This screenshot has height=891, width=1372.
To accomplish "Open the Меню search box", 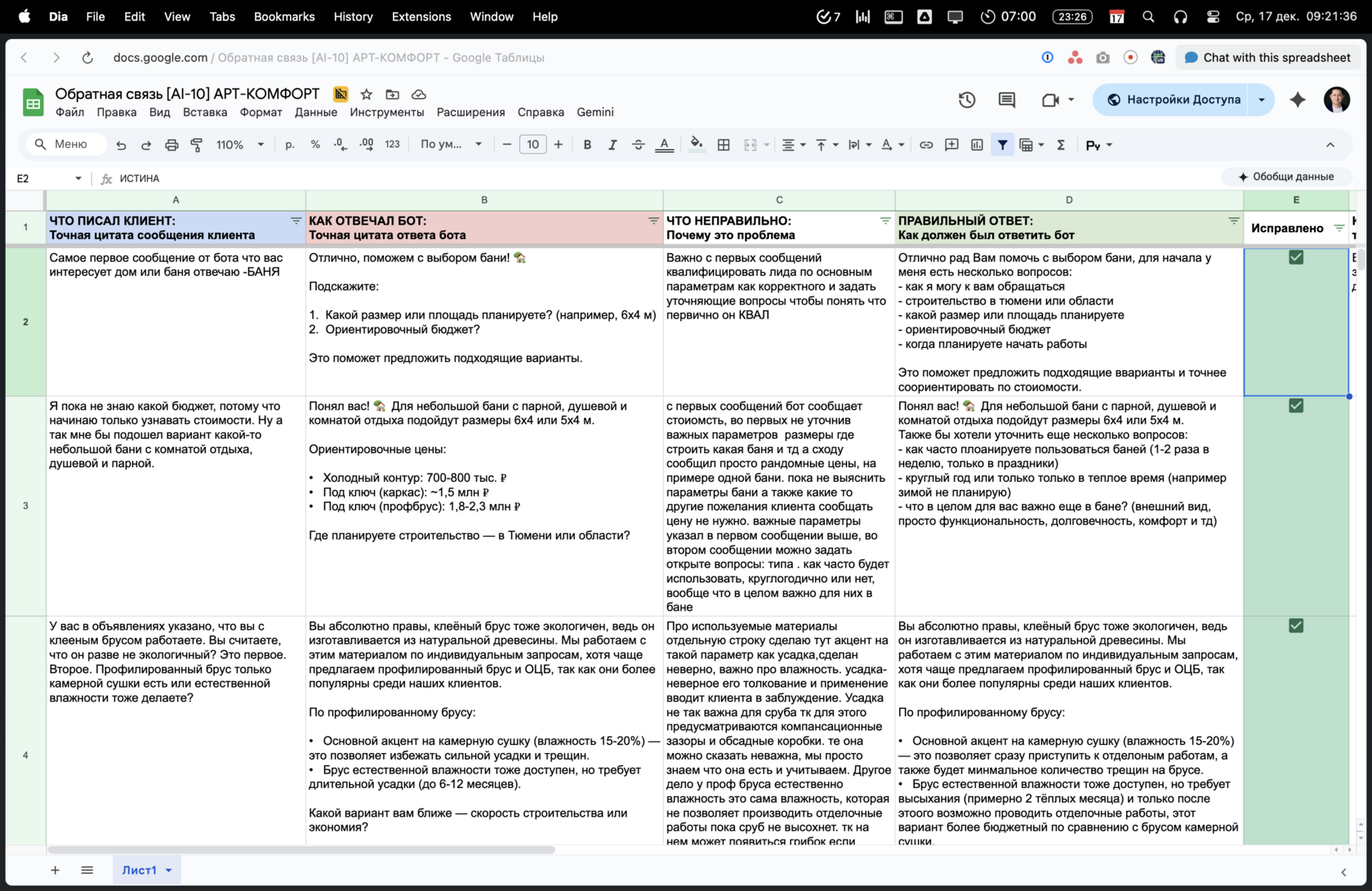I will 66,145.
